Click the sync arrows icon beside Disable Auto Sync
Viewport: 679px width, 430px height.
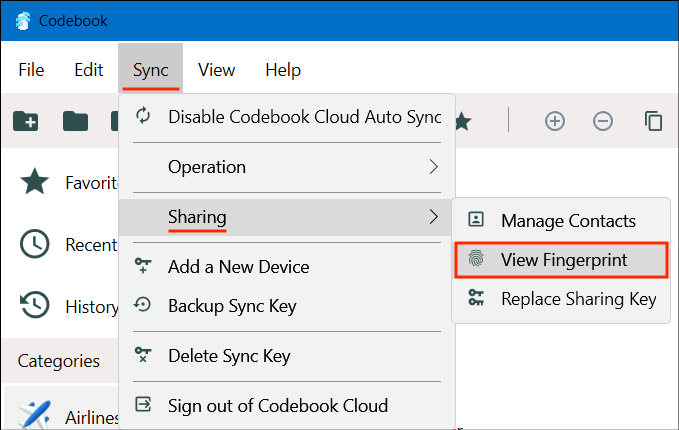(143, 116)
